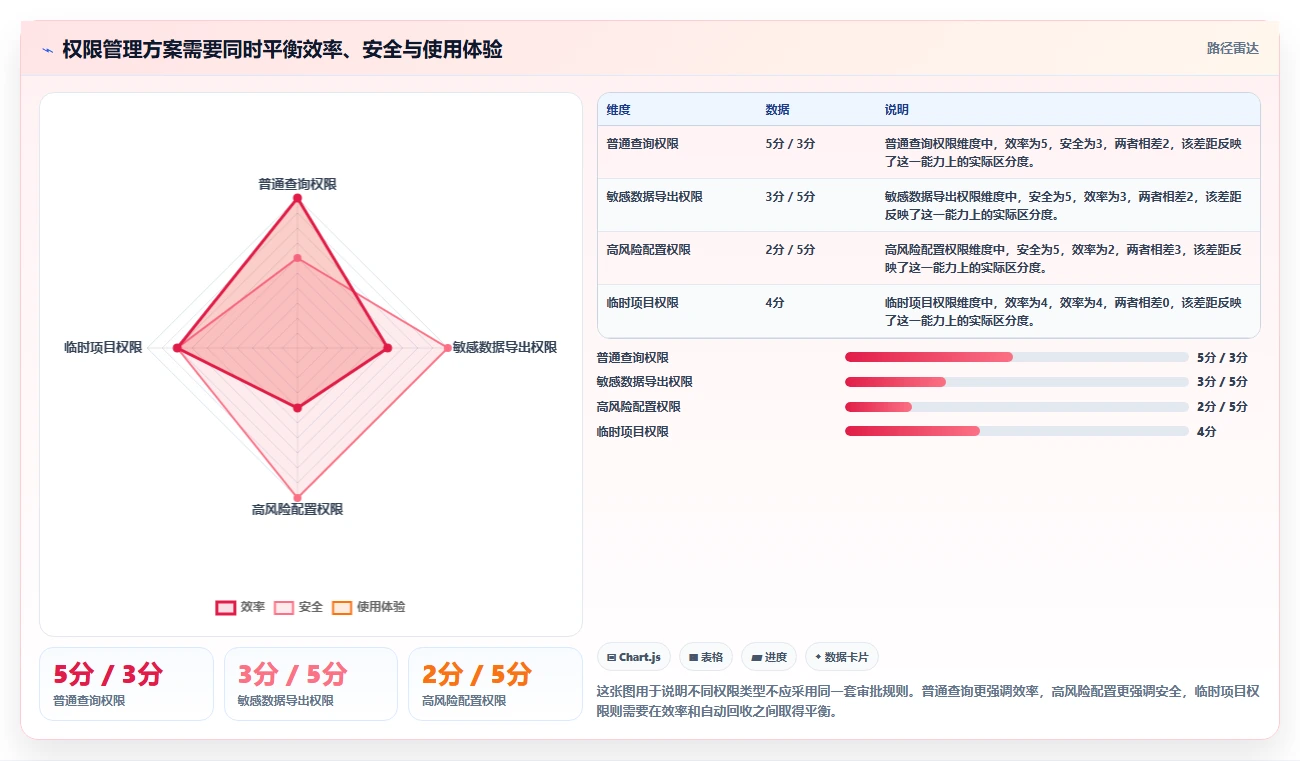This screenshot has width=1300, height=761.
Task: Select the 临时项目权限 row in the table
Action: pyautogui.click(x=928, y=311)
